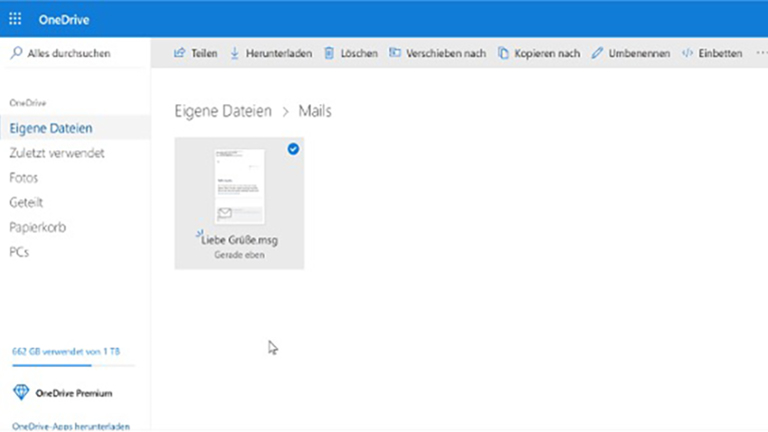Open the Geteilt section

pos(26,202)
